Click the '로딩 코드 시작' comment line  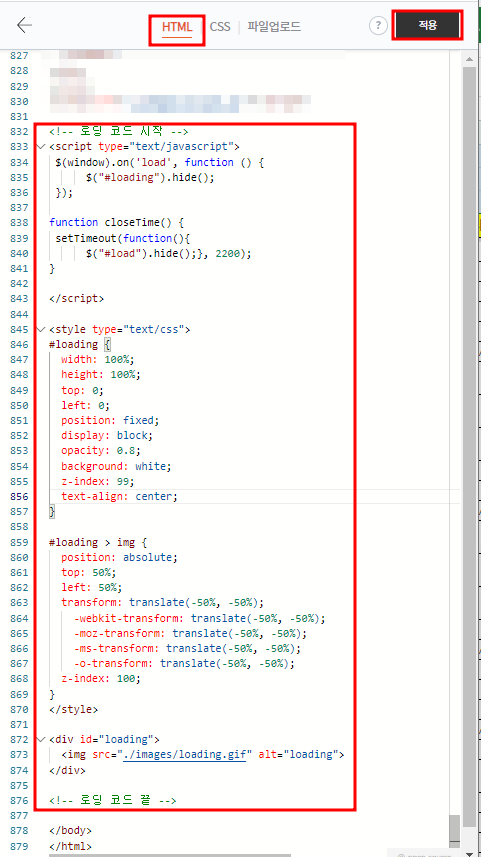[119, 131]
